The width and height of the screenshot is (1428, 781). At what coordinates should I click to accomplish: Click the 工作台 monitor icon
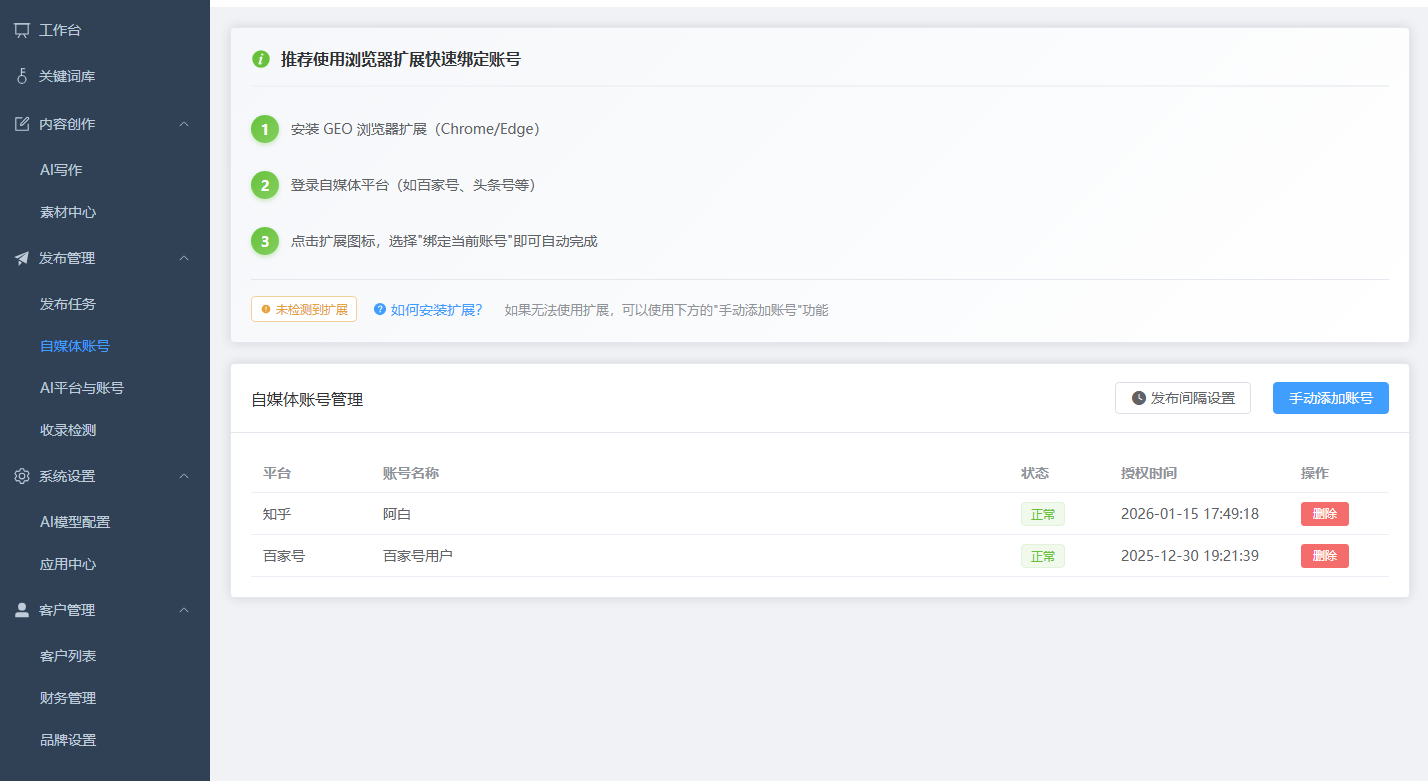click(x=21, y=29)
